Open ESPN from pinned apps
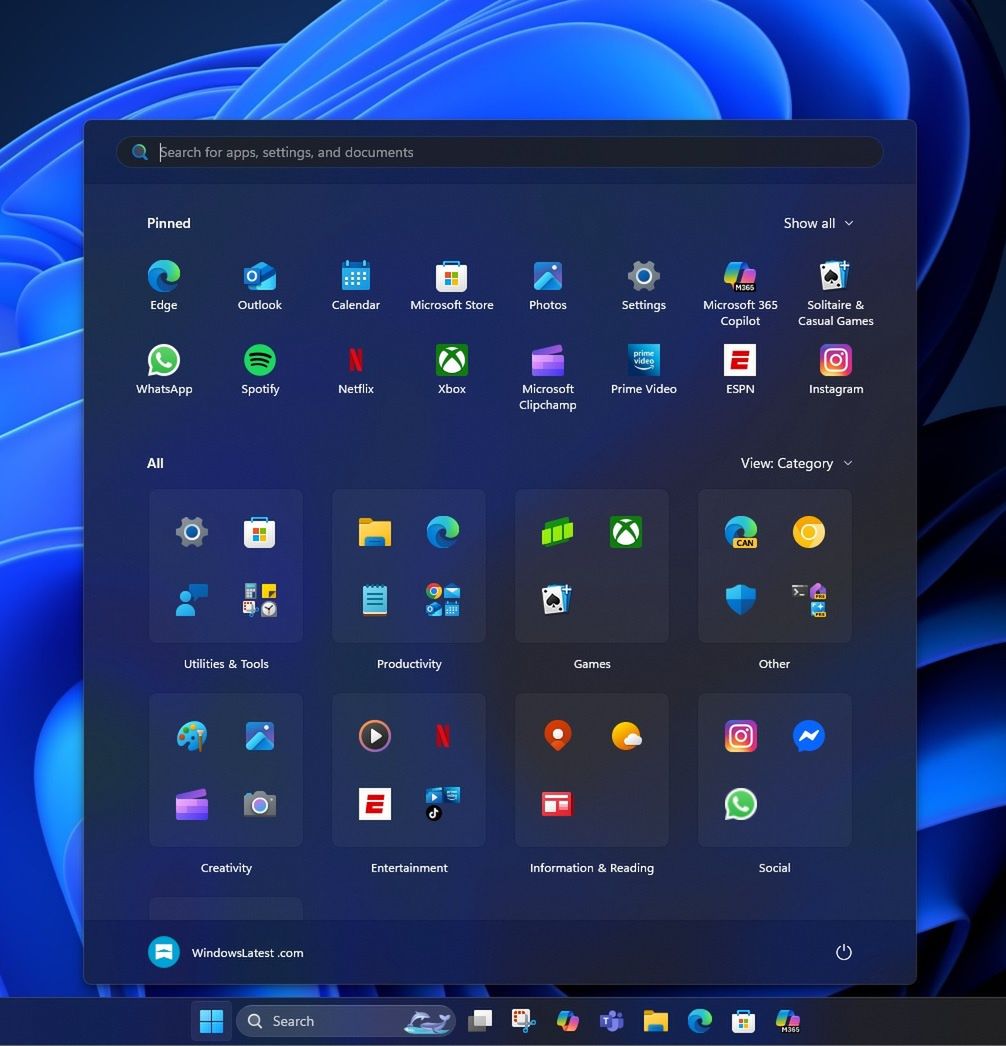Viewport: 1006px width, 1046px height. pos(739,360)
